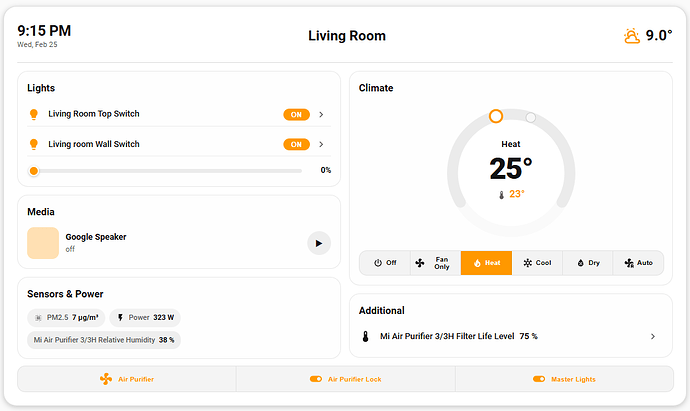
Task: Click the filter life thermometer icon
Action: pyautogui.click(x=365, y=337)
